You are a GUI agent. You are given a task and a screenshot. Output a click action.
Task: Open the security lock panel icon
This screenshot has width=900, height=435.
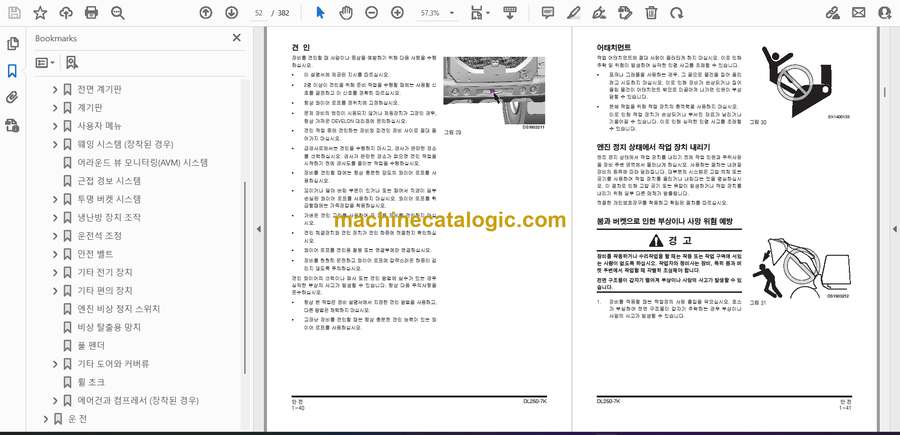[12, 125]
